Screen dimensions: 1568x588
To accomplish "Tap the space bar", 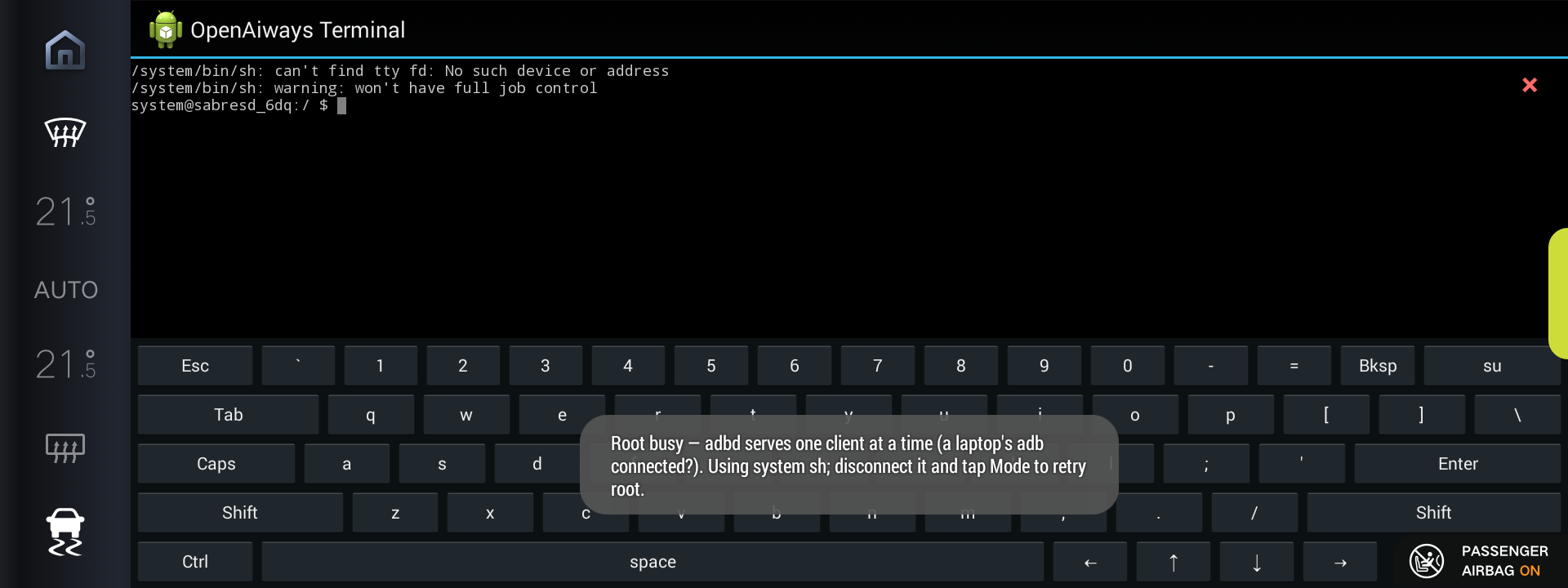I will [653, 562].
